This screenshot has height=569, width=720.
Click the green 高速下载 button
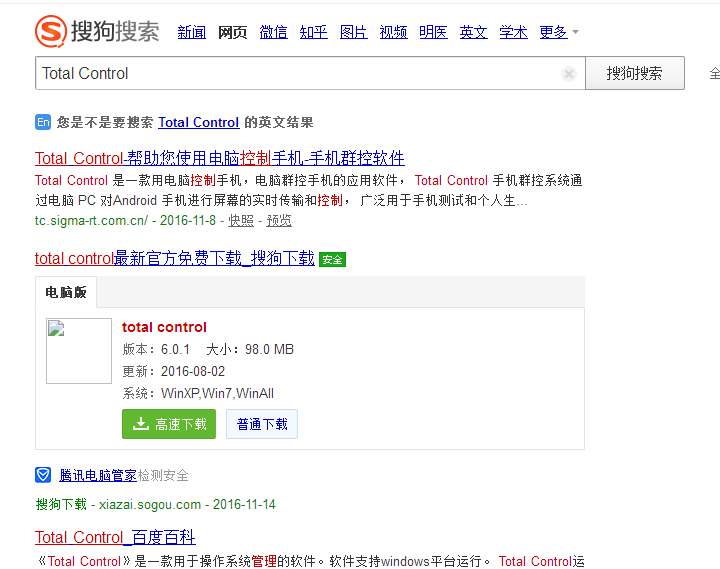[x=169, y=424]
